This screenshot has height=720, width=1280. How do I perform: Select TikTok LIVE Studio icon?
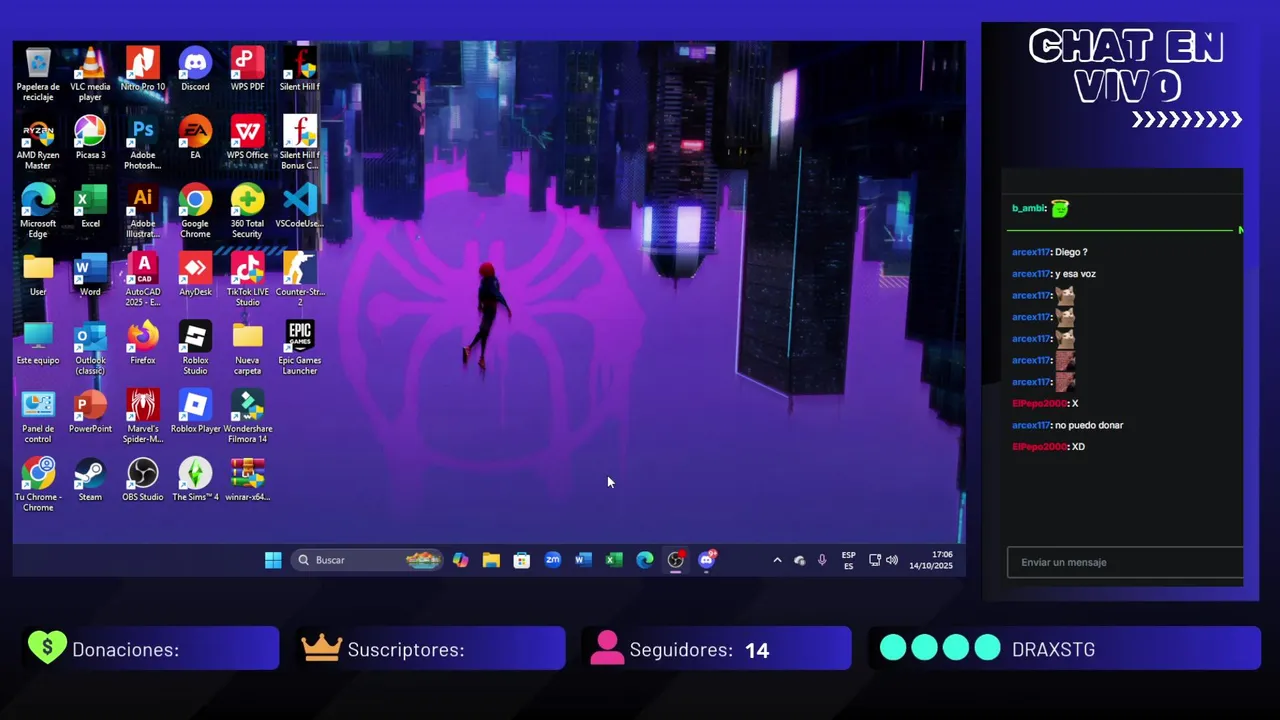click(x=247, y=280)
